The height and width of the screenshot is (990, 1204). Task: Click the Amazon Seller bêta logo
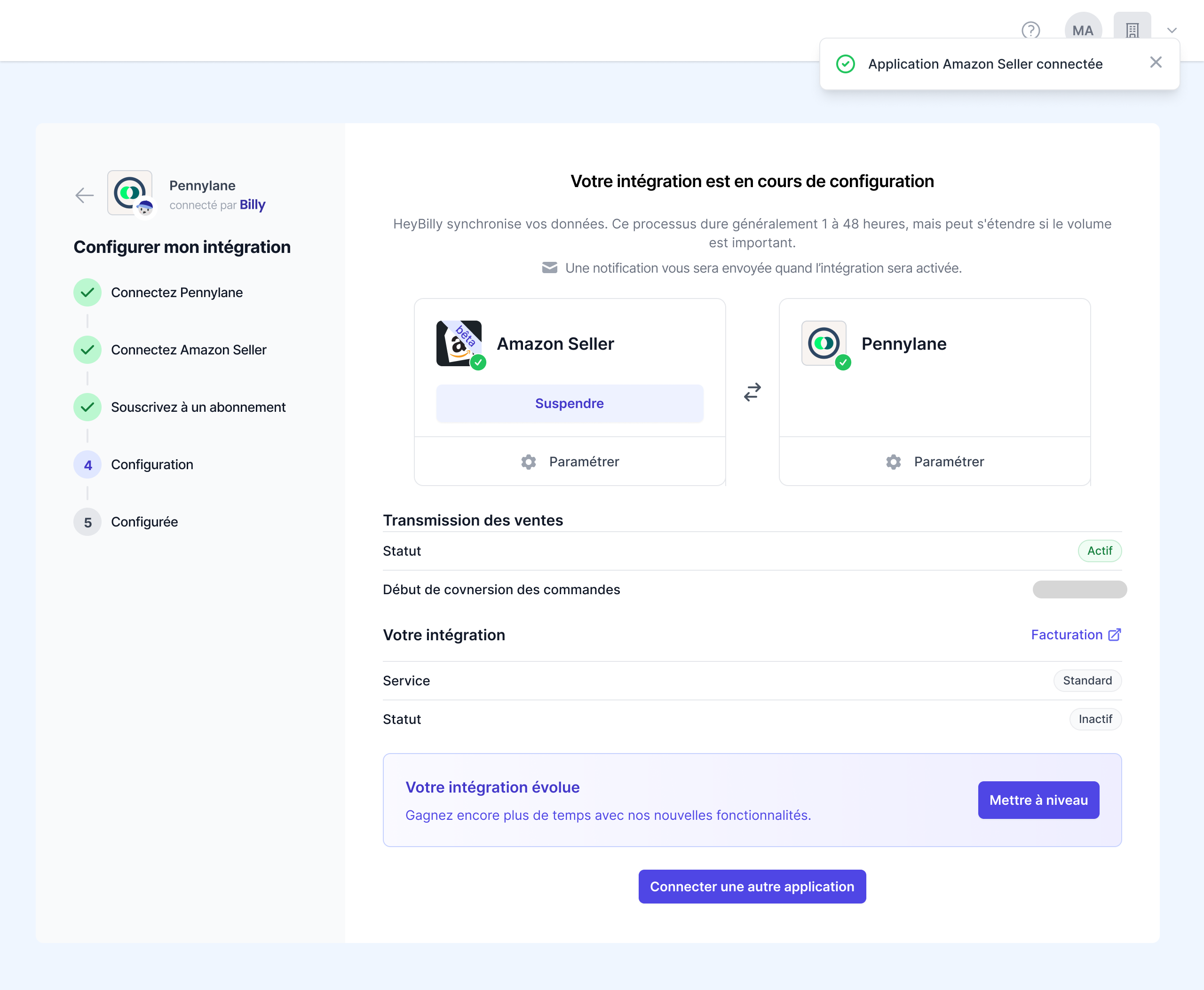(x=459, y=343)
